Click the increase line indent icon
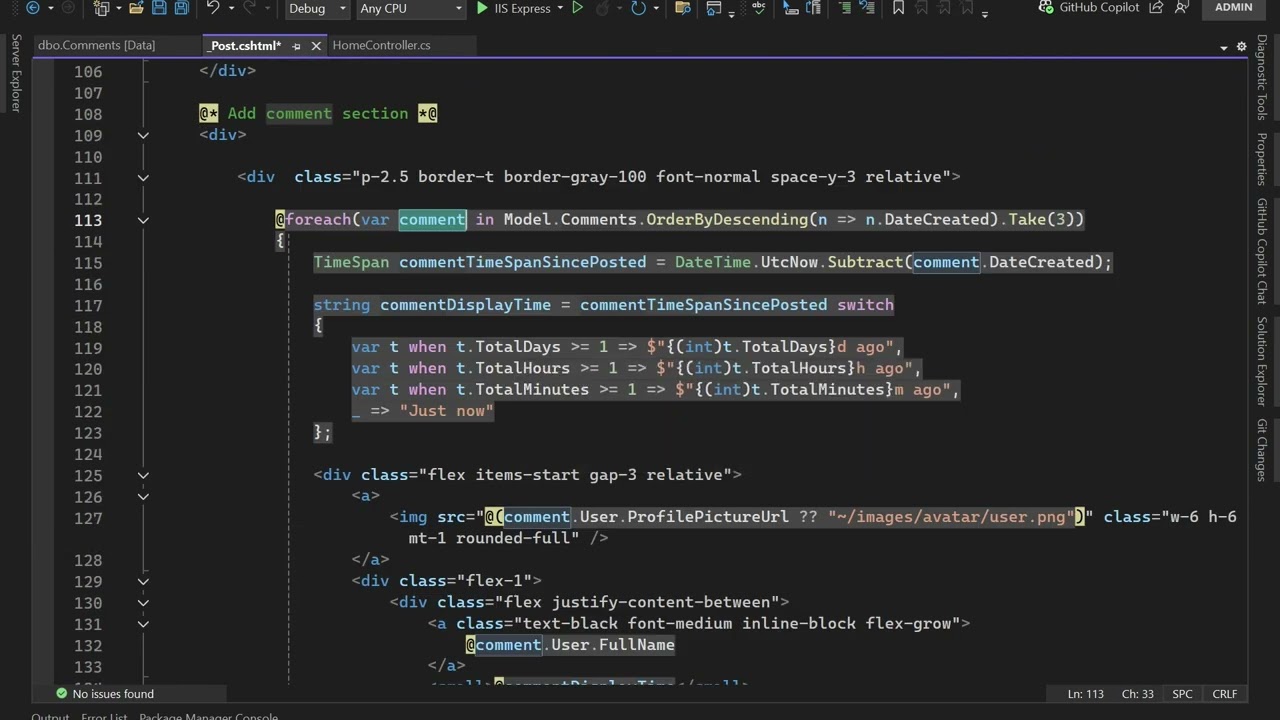The image size is (1280, 720). point(847,8)
